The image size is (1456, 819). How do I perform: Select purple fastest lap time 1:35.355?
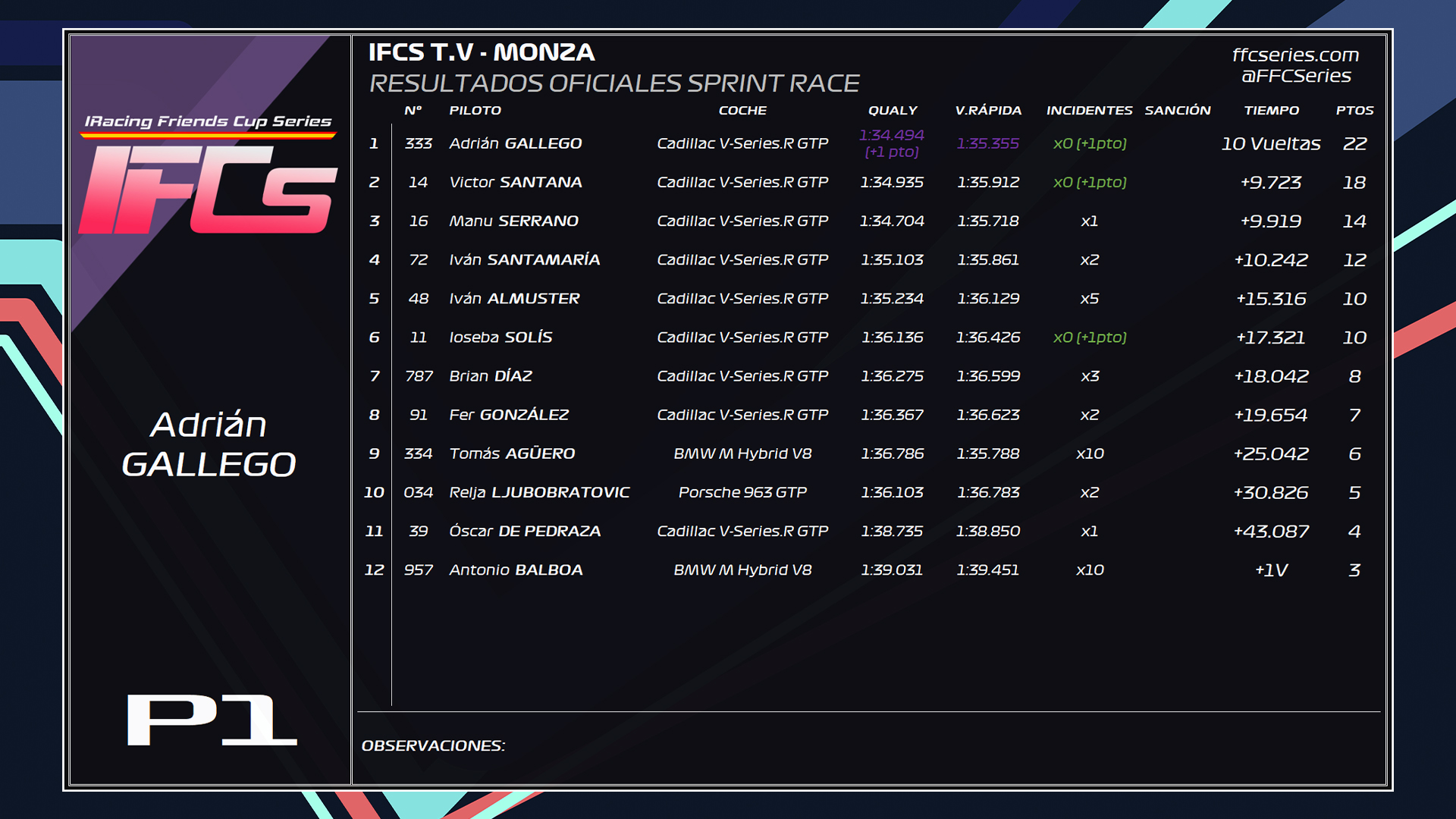coord(987,143)
